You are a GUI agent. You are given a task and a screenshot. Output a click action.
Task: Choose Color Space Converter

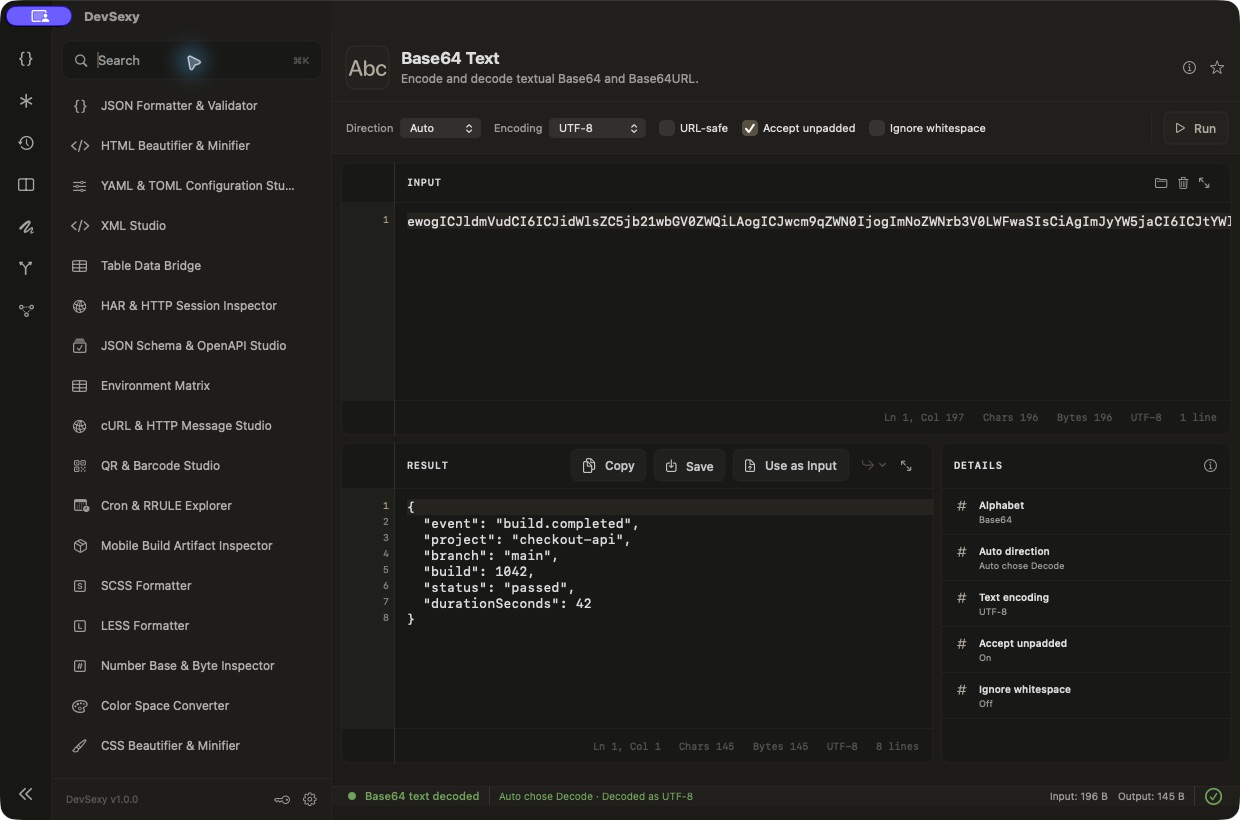coord(191,706)
